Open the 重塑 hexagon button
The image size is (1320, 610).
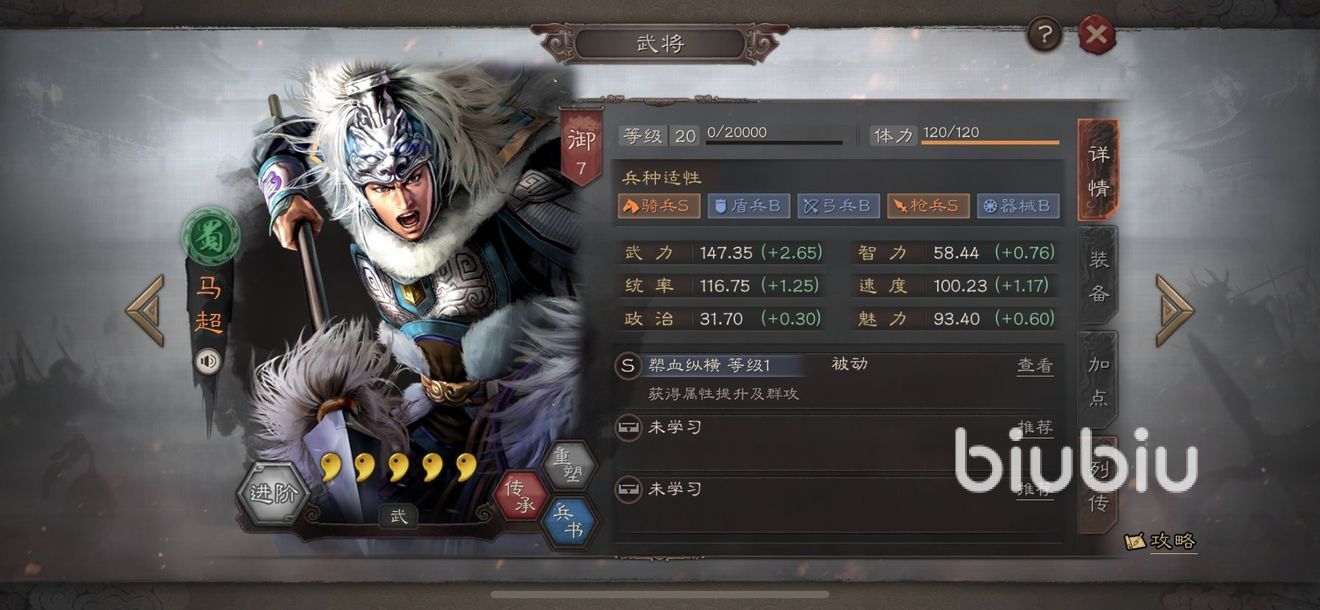tap(569, 463)
